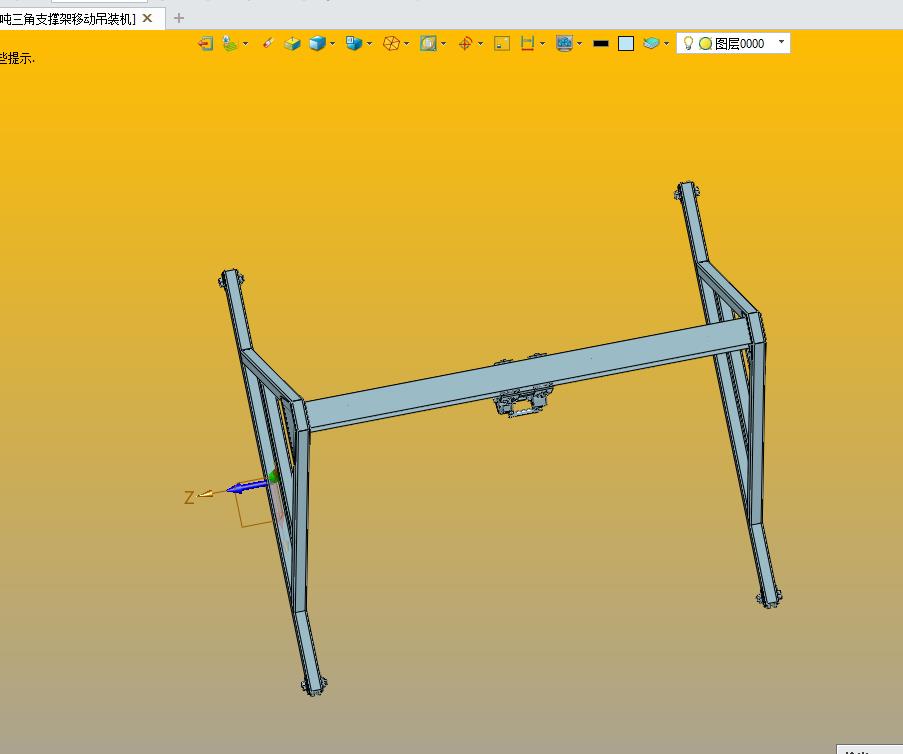
Task: Click the orange wireframe polygon icon
Action: [x=391, y=44]
